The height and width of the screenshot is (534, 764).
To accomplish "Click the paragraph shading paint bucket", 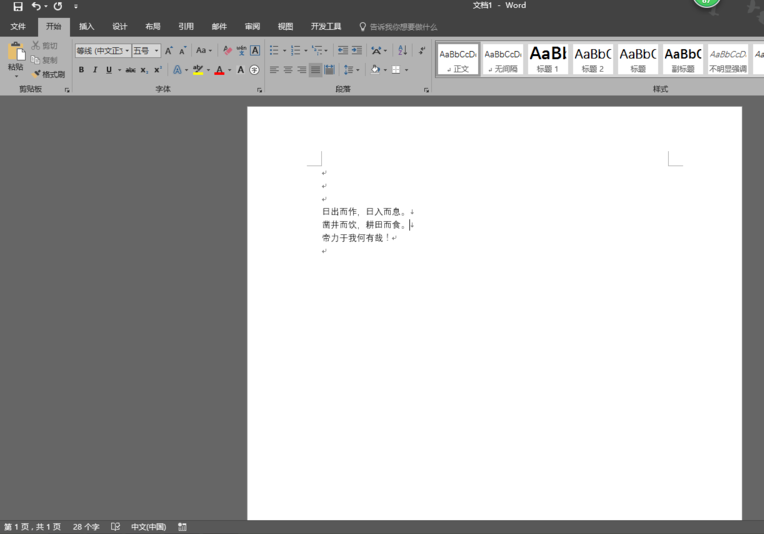I will (x=375, y=70).
